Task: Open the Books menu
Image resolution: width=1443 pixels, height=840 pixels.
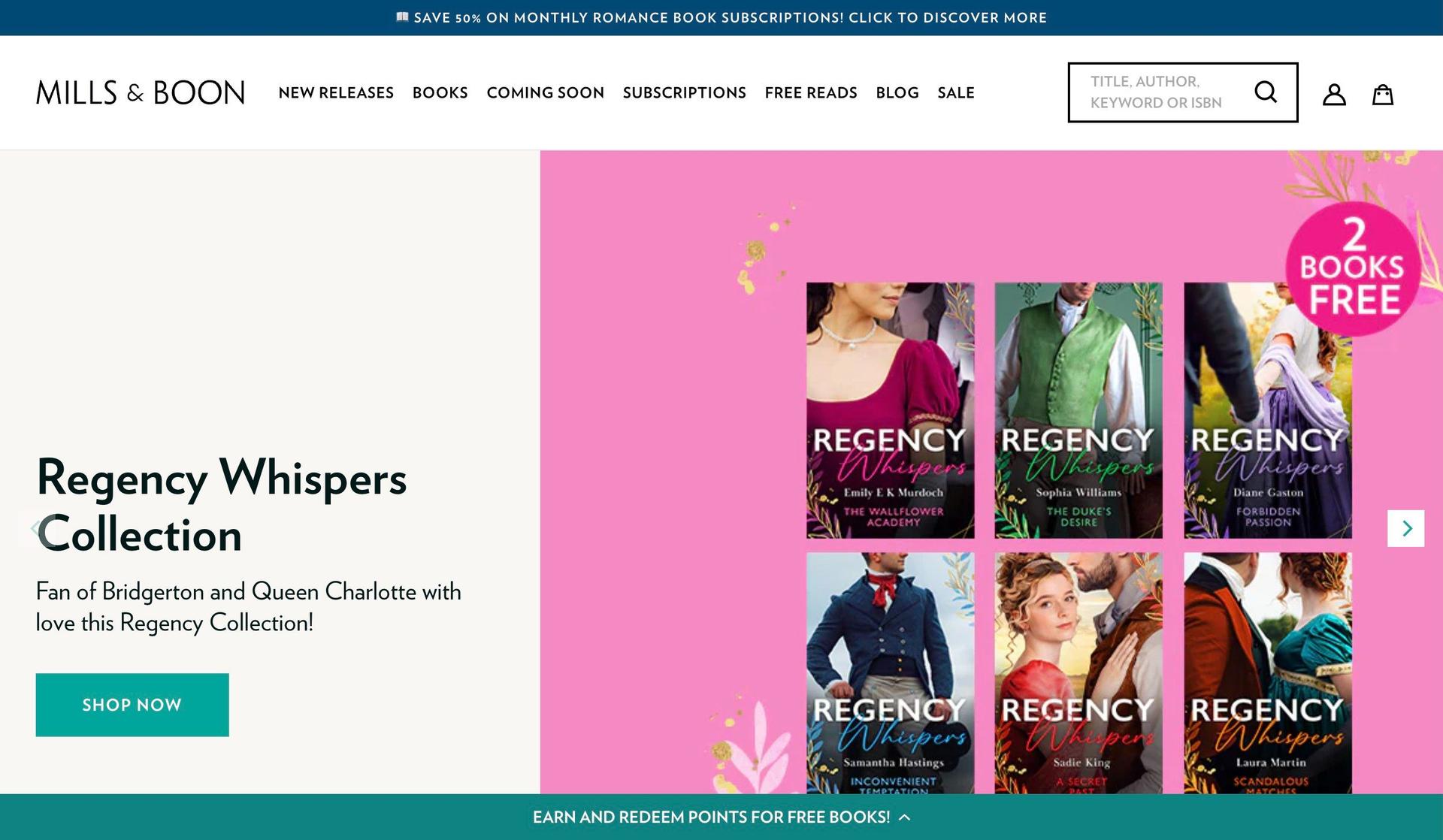Action: pos(440,92)
